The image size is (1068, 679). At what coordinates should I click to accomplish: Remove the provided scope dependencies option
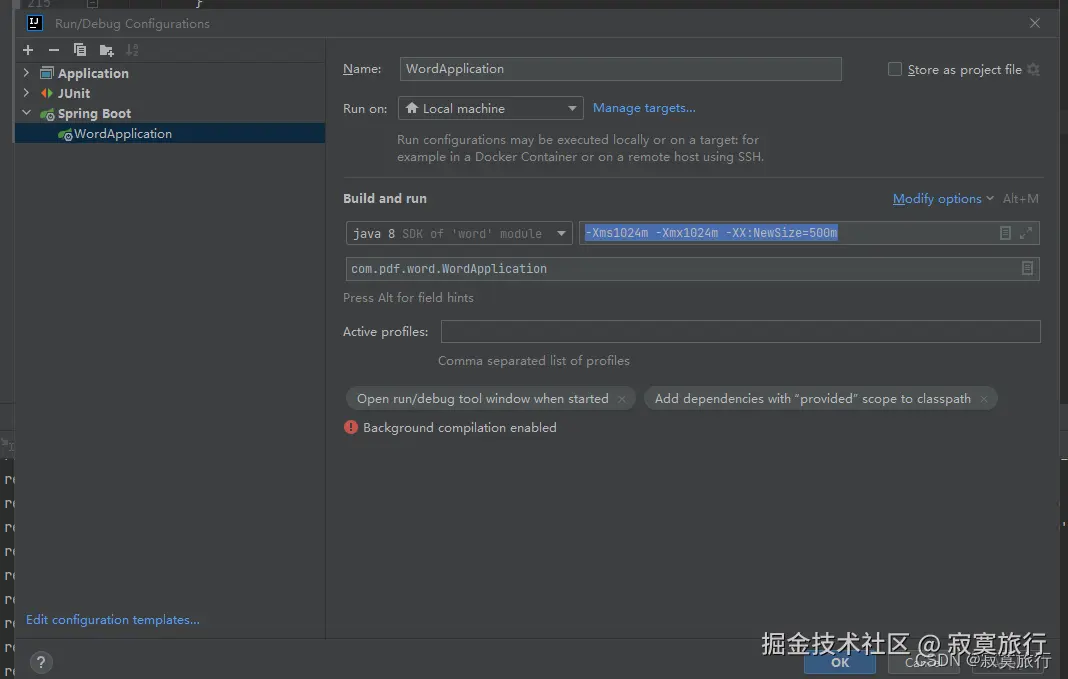coord(984,399)
